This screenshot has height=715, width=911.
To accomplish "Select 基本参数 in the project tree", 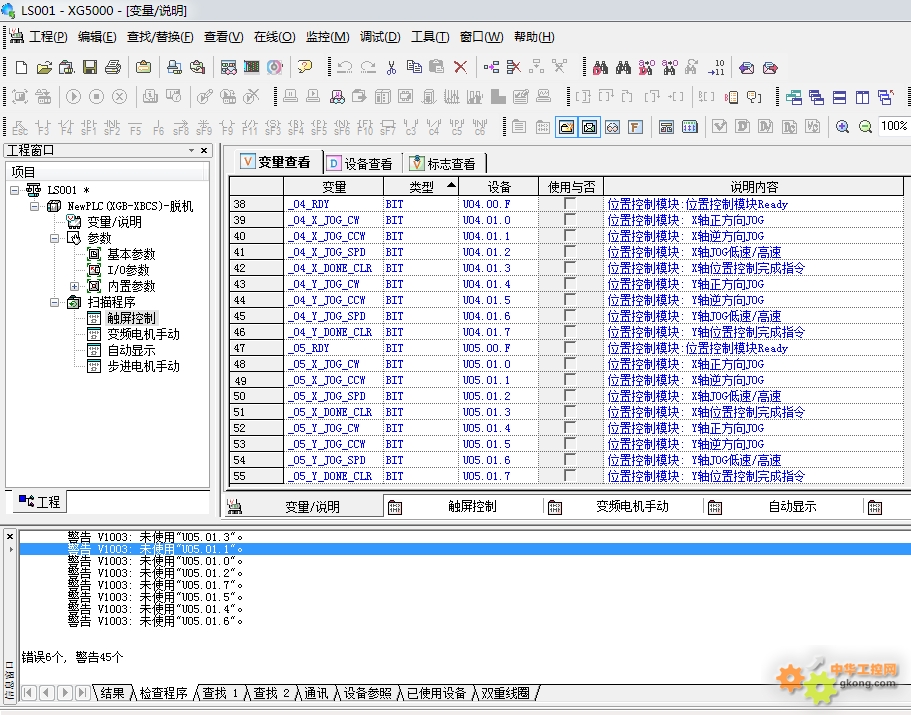I will [x=131, y=254].
